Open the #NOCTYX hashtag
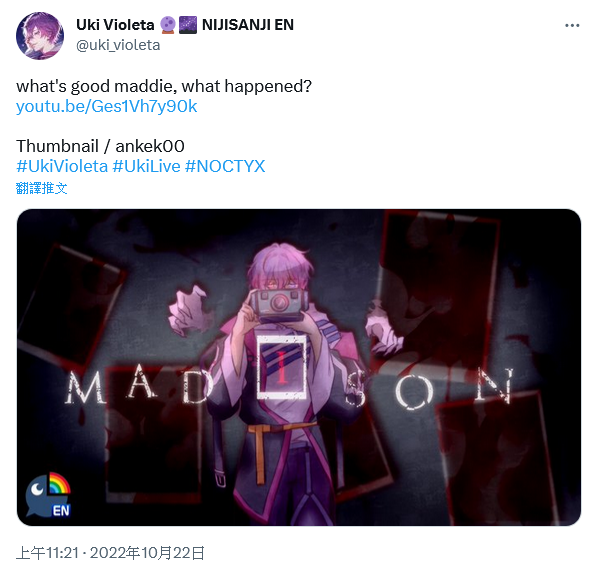598x578 pixels. click(225, 166)
